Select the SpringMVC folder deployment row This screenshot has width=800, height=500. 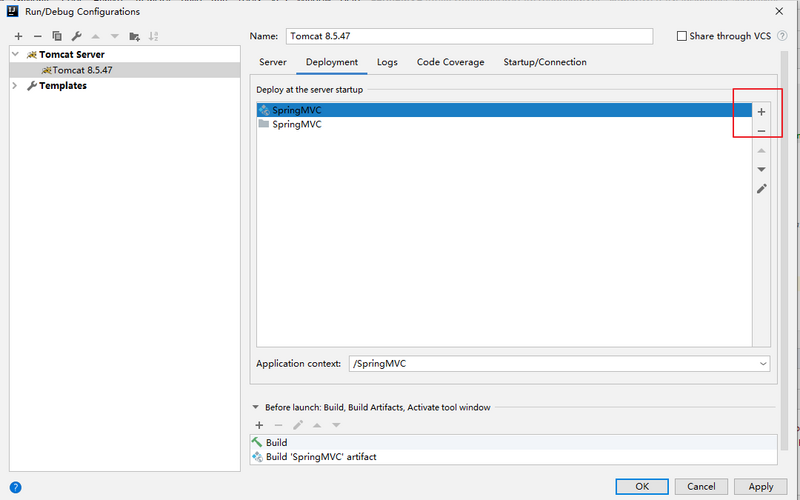504,124
